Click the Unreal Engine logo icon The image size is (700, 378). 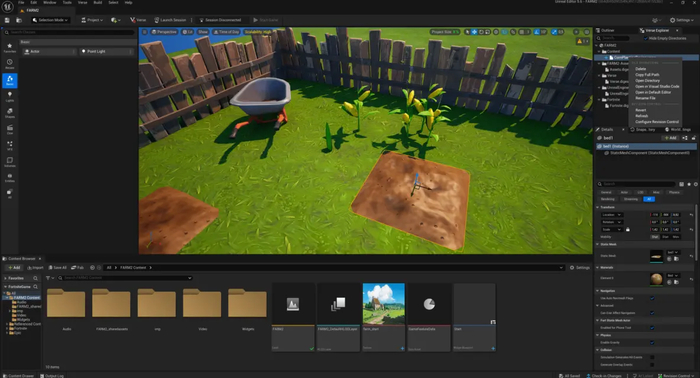point(7,6)
